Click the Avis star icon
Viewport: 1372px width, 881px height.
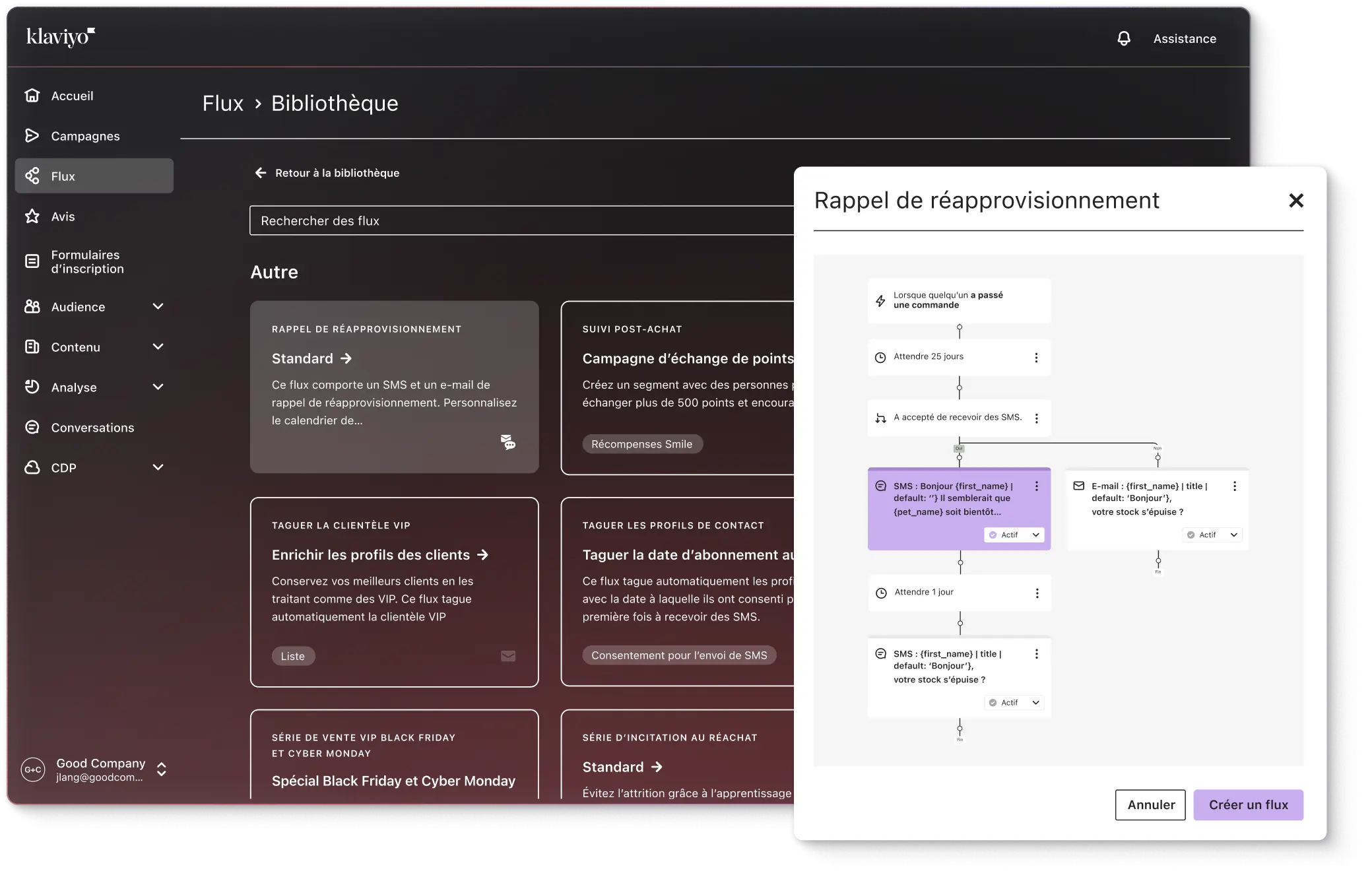click(x=32, y=216)
